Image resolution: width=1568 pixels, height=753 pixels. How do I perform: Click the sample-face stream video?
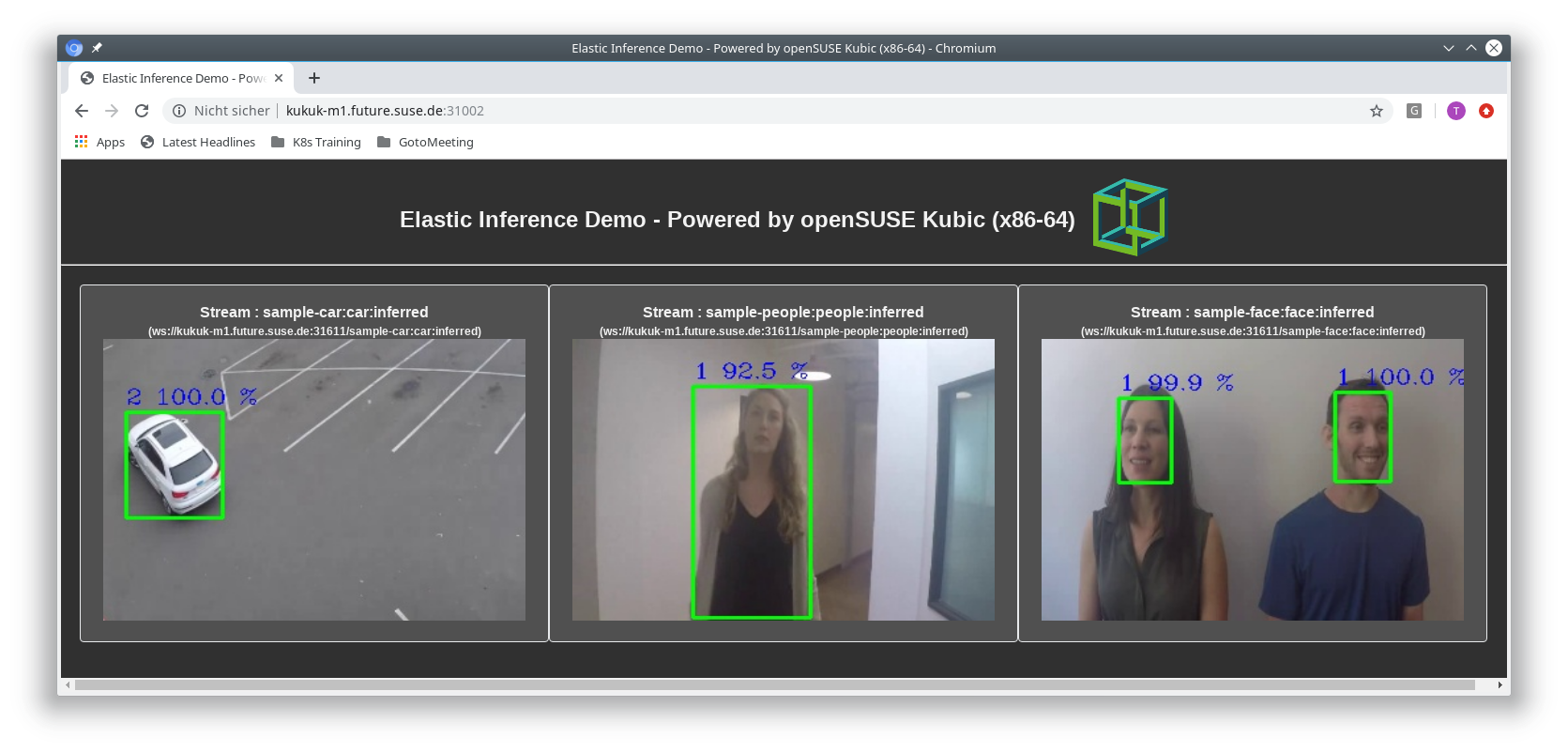tap(1253, 480)
